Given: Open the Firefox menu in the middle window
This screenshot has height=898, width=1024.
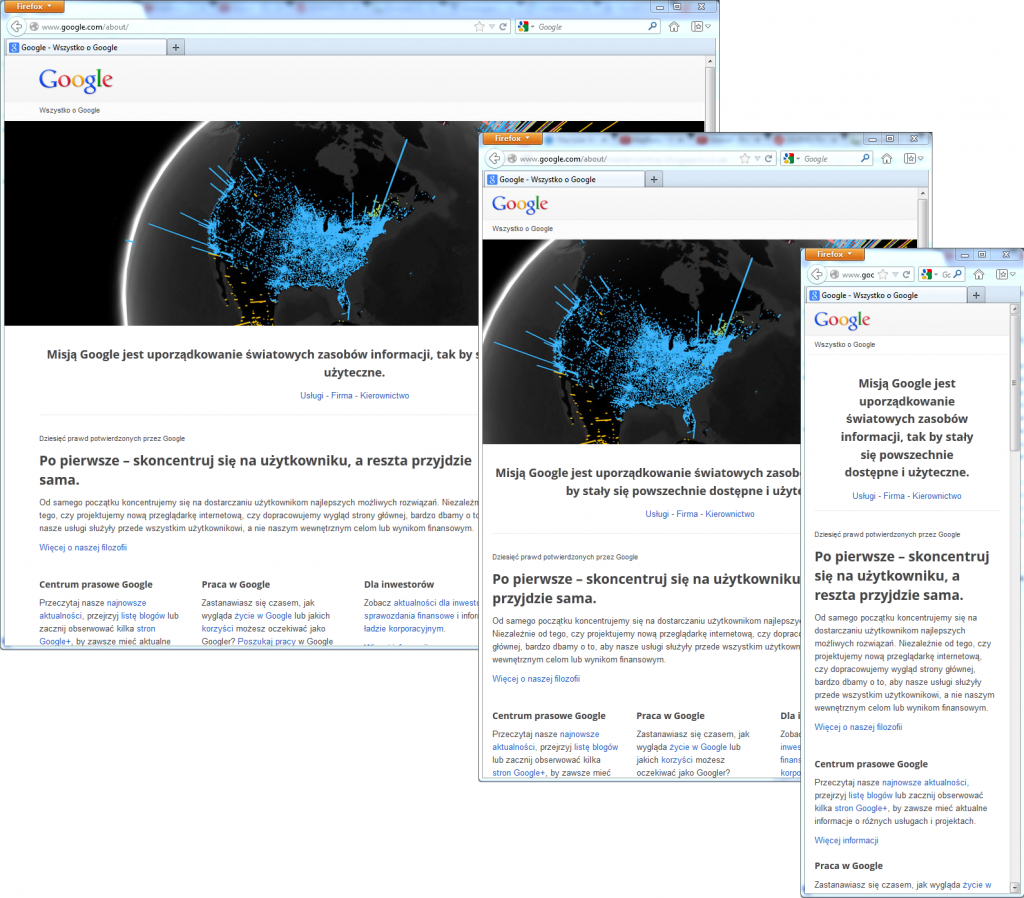Looking at the screenshot, I should (513, 138).
